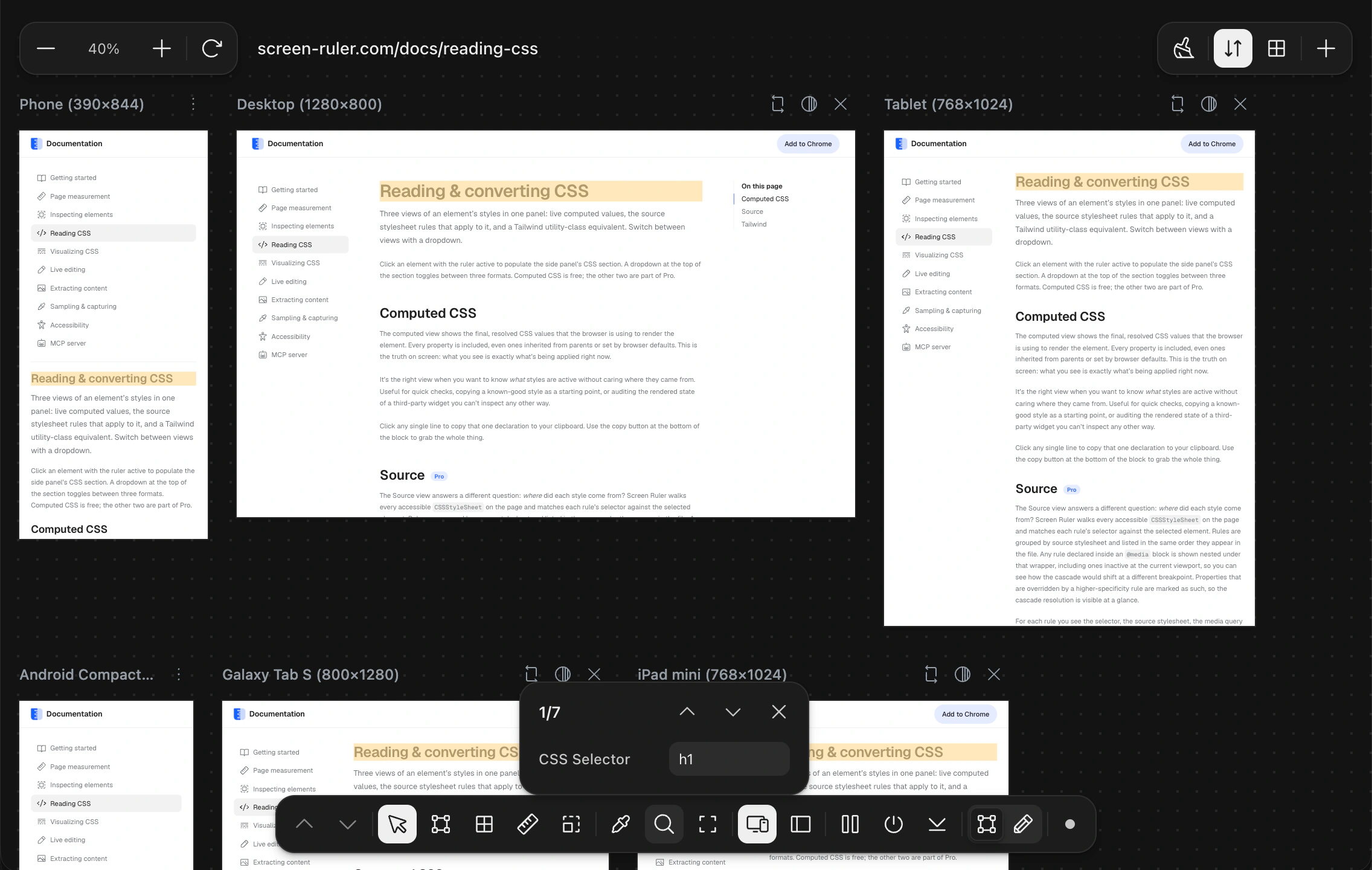Toggle contrast mode on Tablet viewport
This screenshot has height=870, width=1372.
tap(1209, 104)
